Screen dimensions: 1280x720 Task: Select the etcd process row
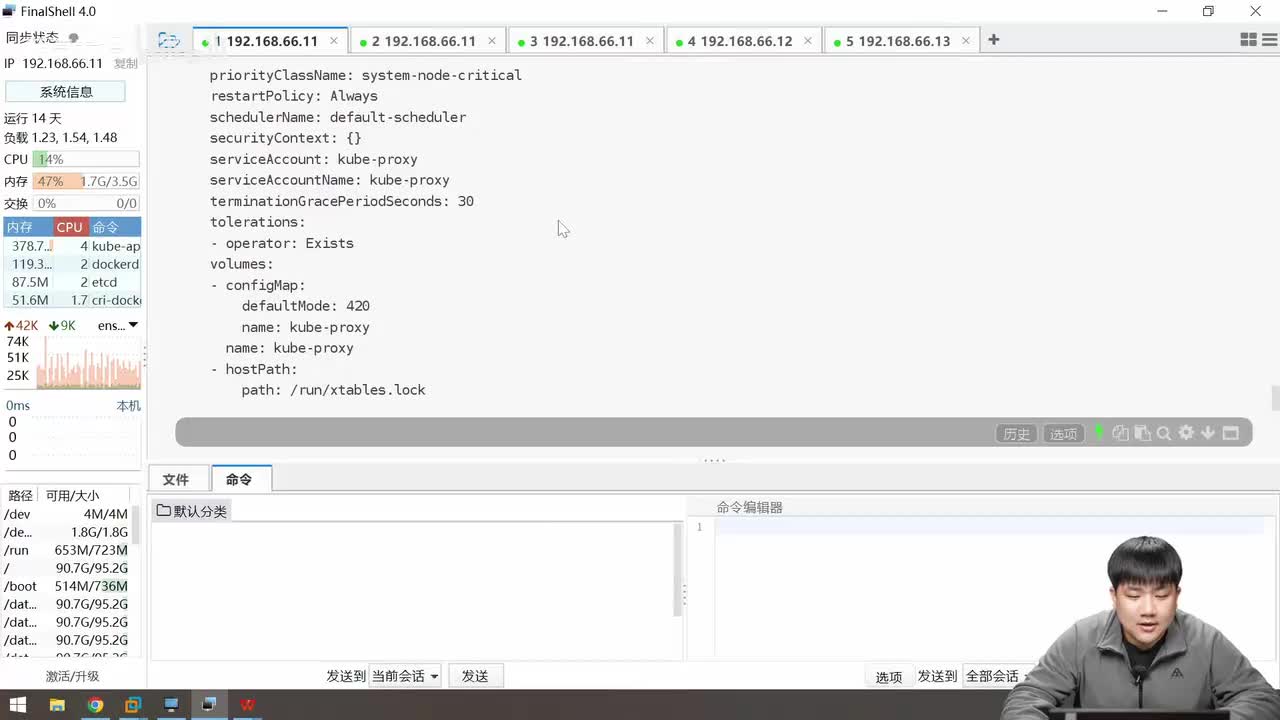(72, 282)
